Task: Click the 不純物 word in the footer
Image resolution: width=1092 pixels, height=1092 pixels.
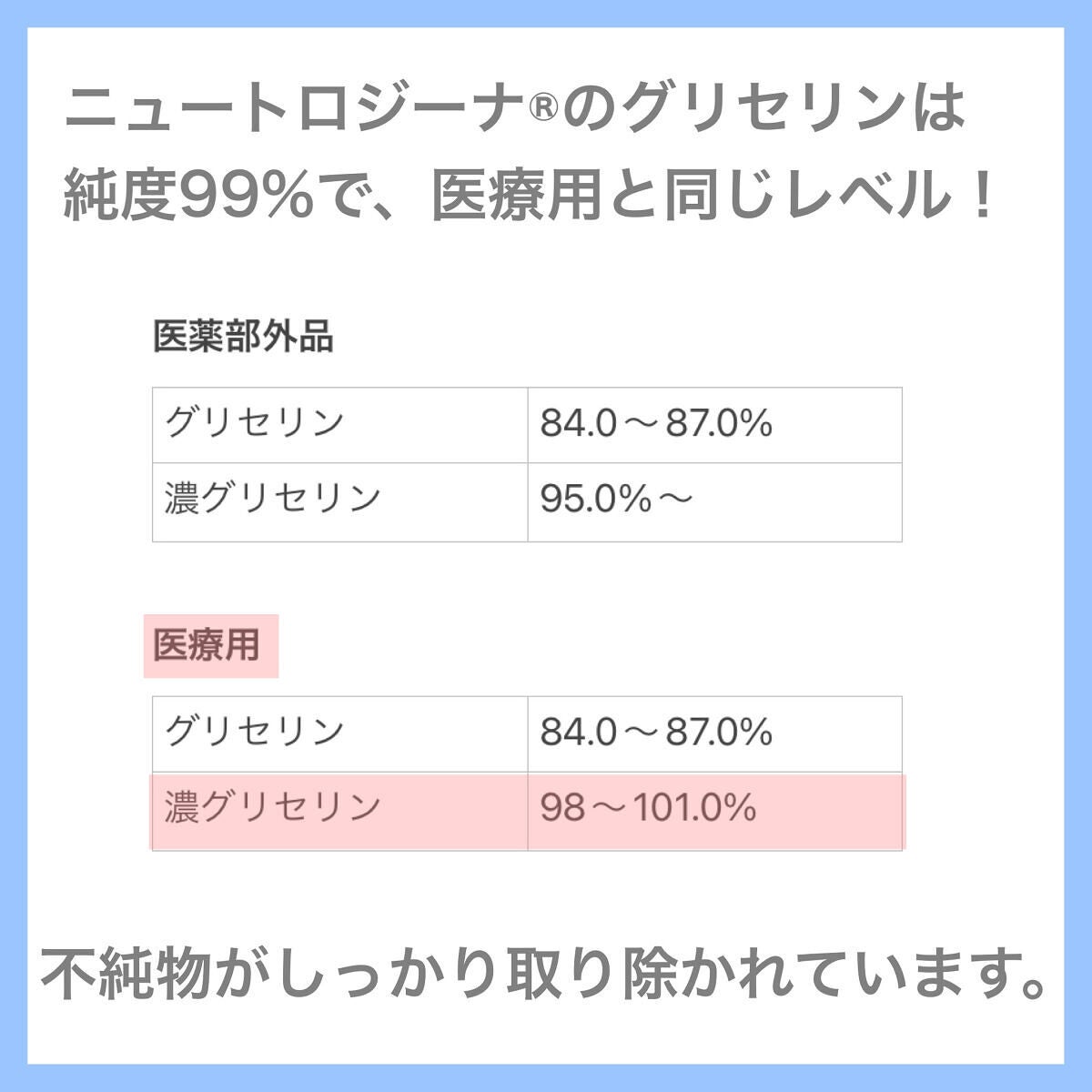Action: click(126, 976)
